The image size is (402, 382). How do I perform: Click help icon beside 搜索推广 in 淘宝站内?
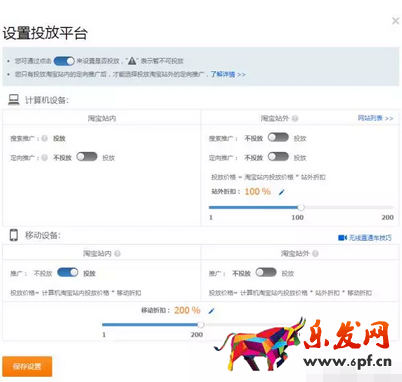click(x=45, y=138)
